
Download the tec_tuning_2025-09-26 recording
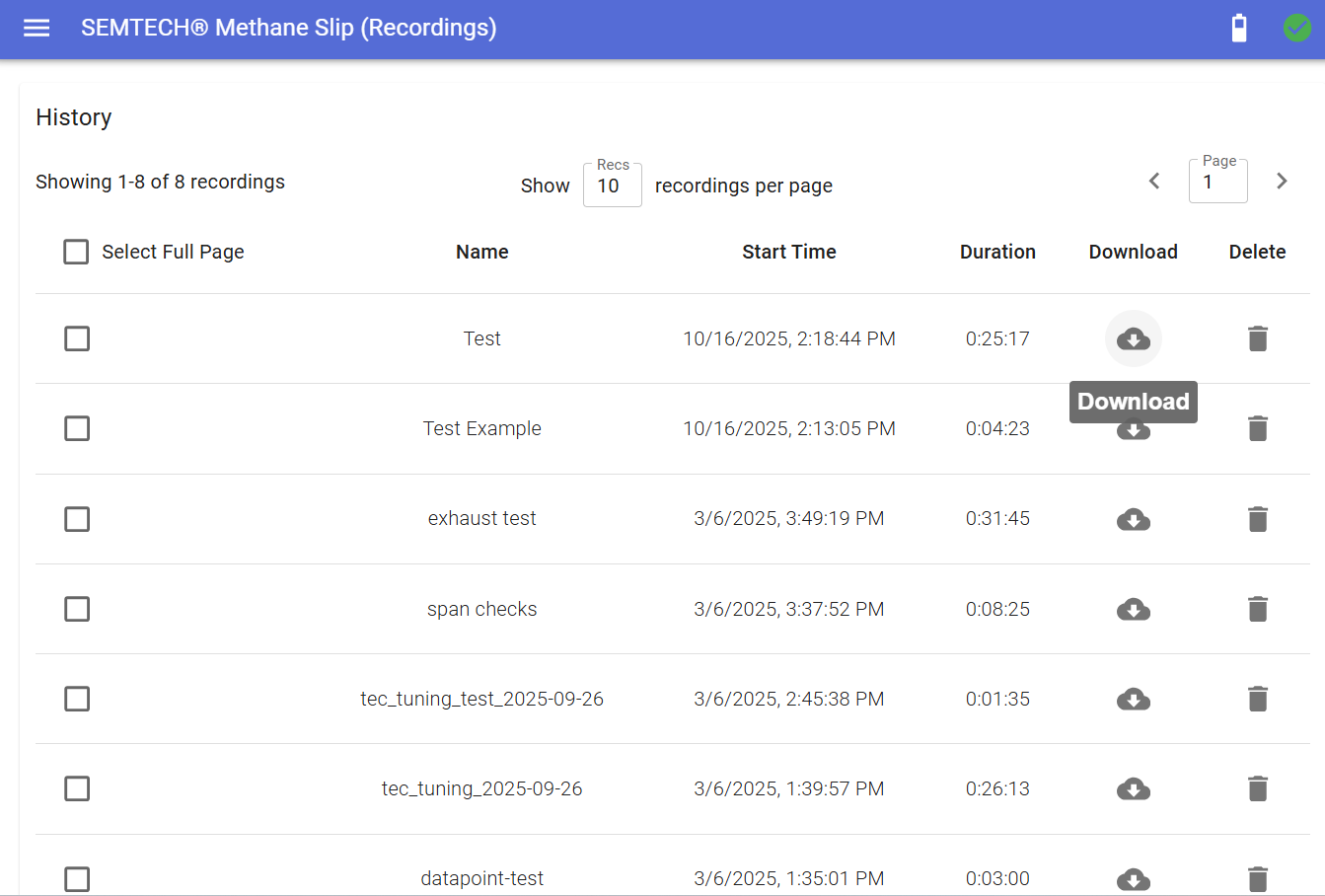(x=1134, y=788)
